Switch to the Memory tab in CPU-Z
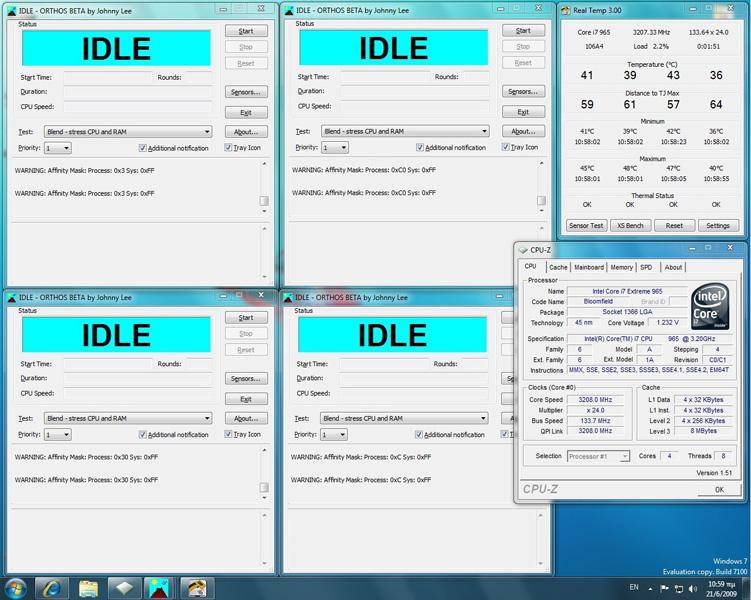The height and width of the screenshot is (600, 751). click(x=622, y=267)
